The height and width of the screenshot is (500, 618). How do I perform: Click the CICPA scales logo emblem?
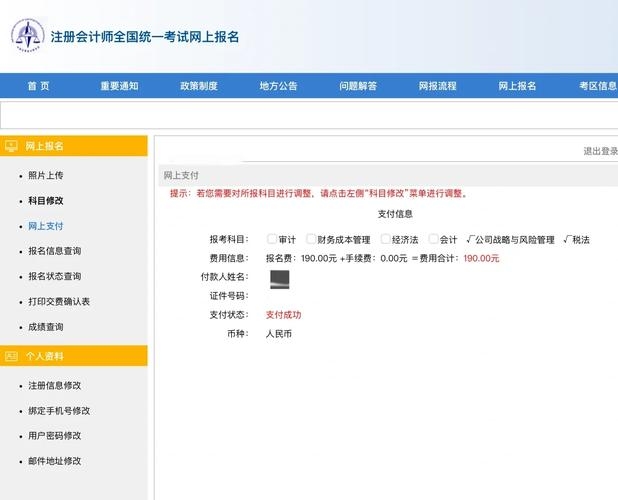[x=27, y=36]
